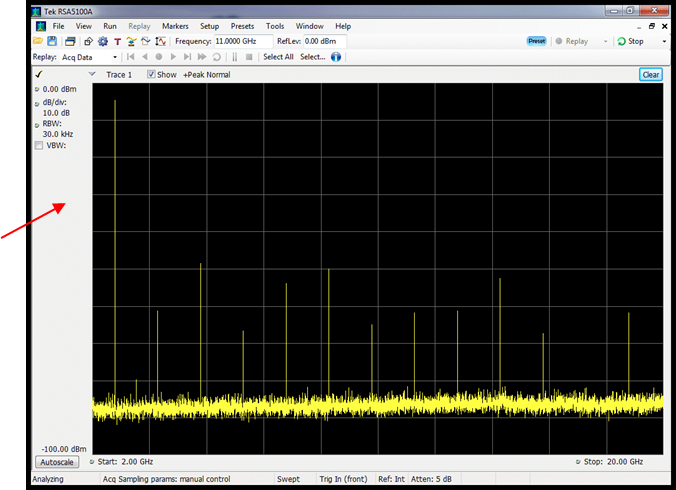Toggle the Show trace checkbox
The height and width of the screenshot is (490, 676).
[x=152, y=75]
